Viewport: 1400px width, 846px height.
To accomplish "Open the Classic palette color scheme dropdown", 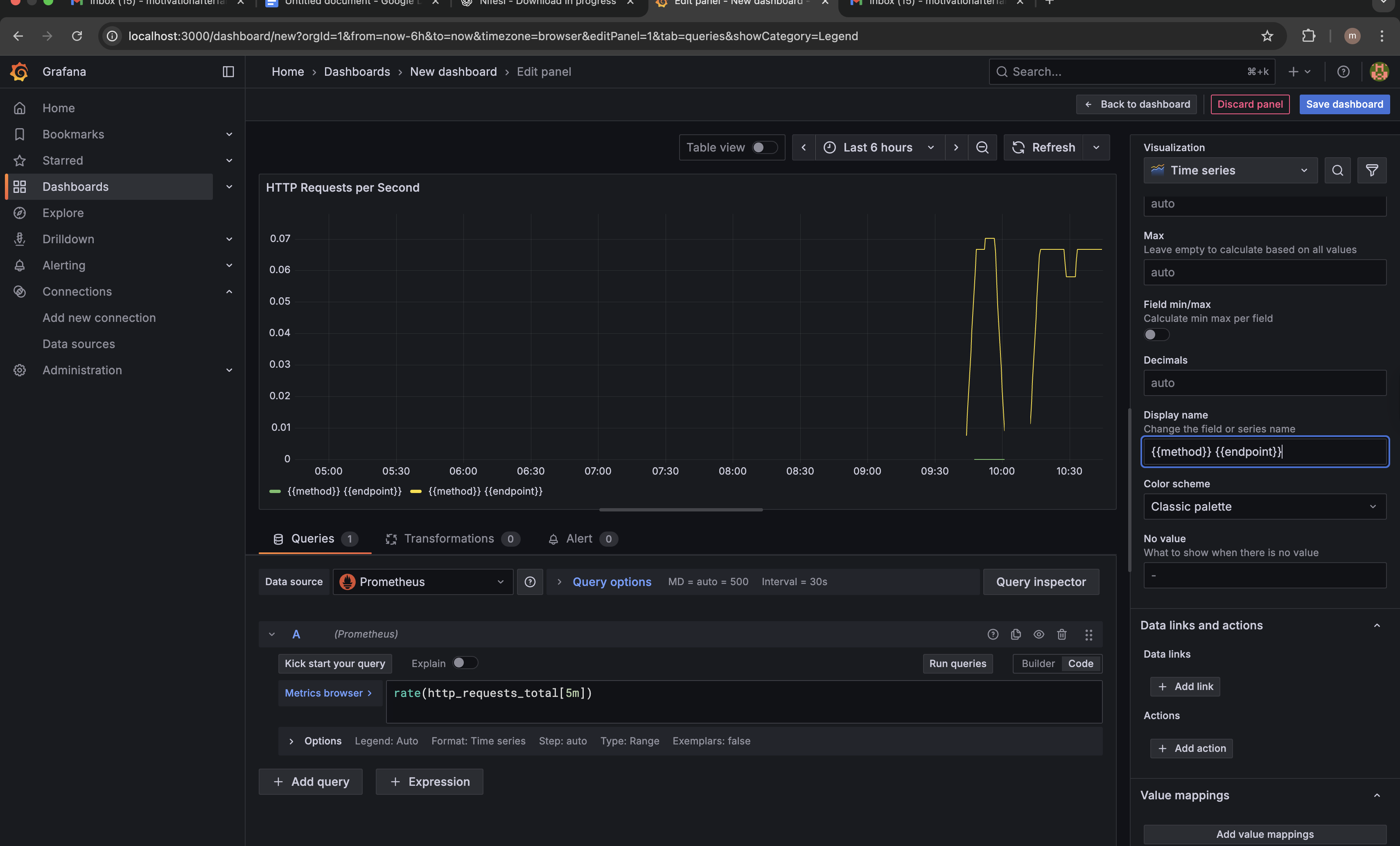I will [1264, 507].
